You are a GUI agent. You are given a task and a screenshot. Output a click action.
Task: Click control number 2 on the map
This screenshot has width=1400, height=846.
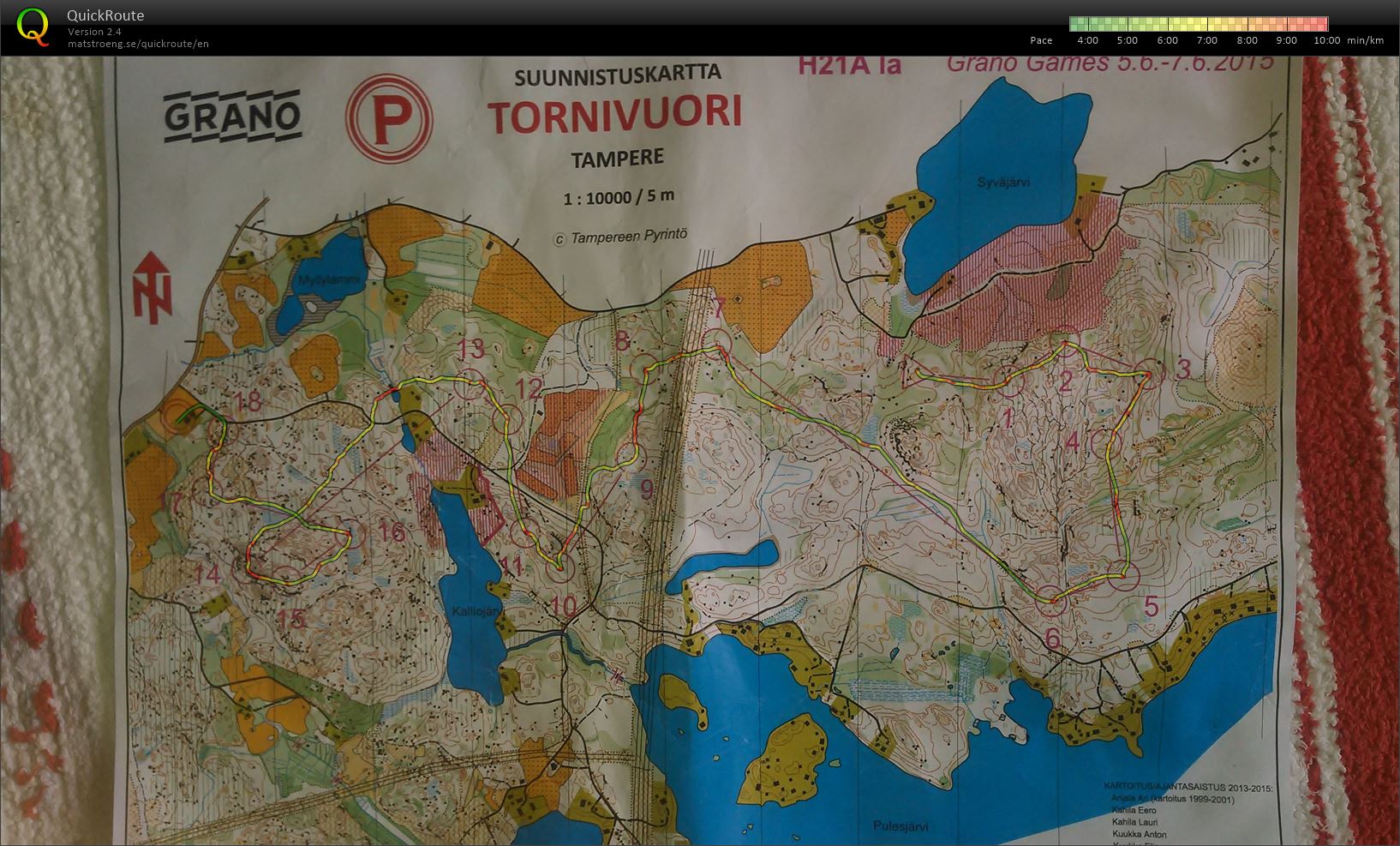1065,381
